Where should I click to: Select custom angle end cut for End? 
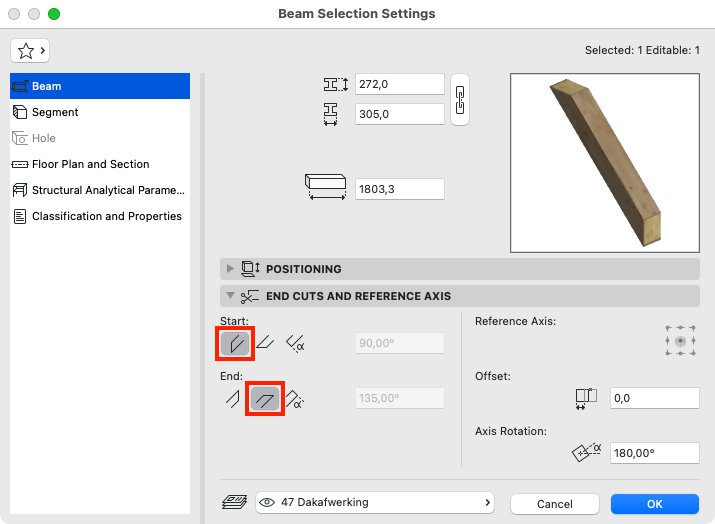tap(295, 399)
